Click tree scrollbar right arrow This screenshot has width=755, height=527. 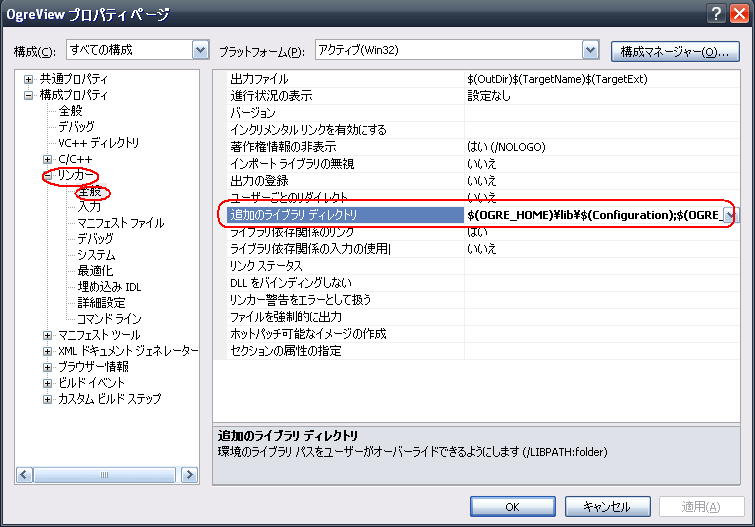(190, 475)
